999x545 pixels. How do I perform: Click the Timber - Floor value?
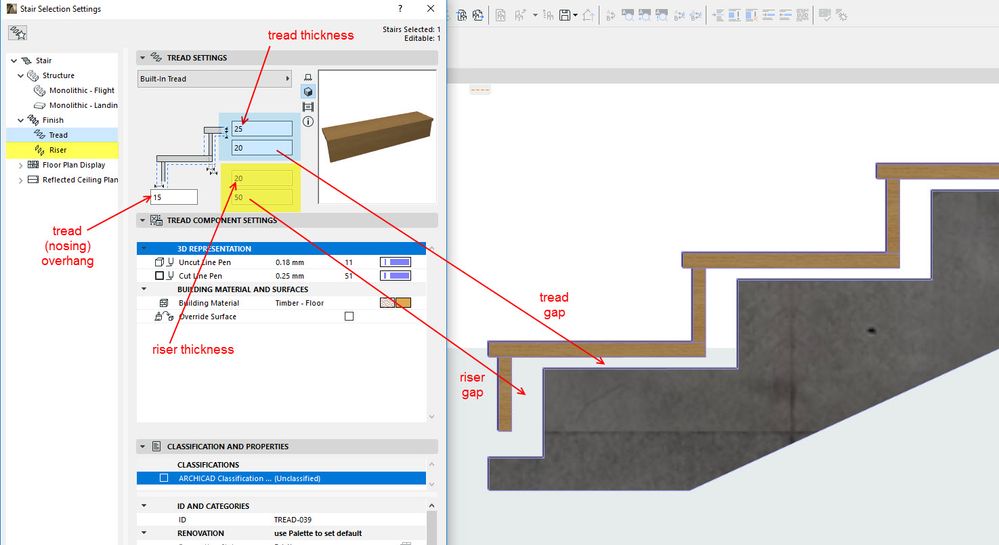[299, 303]
